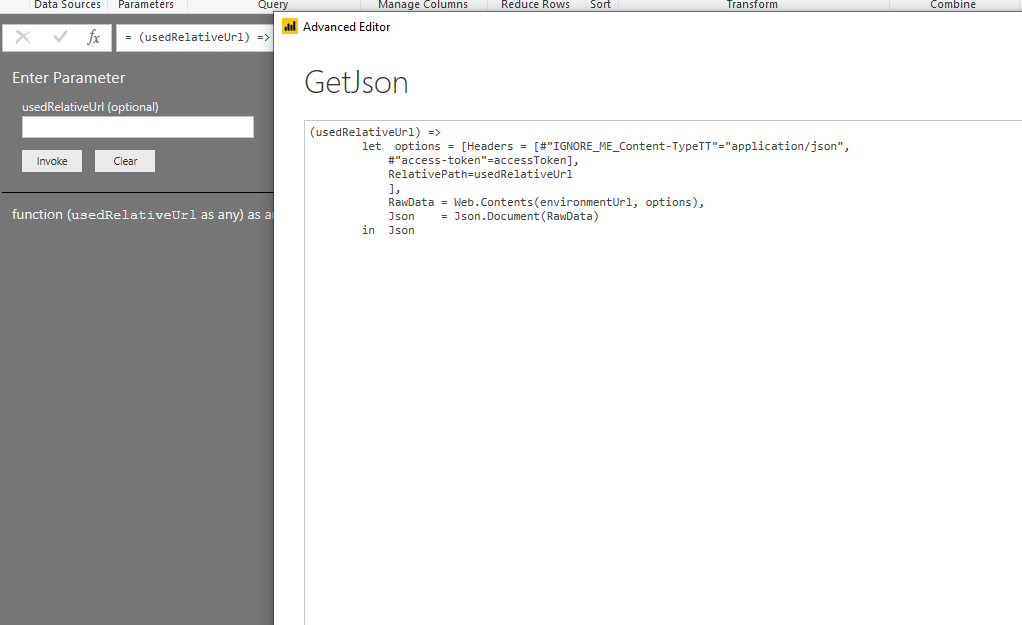Select the Query ribbon group label
This screenshot has width=1022, height=625.
coord(273,5)
